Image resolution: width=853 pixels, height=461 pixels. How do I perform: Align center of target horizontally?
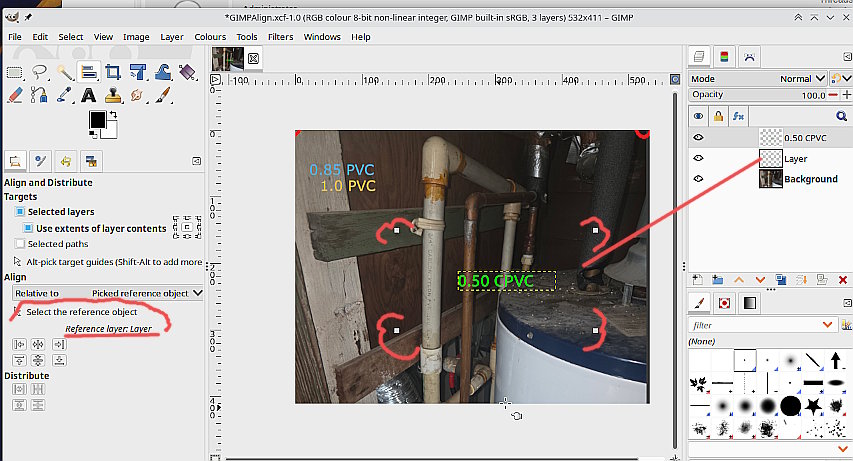(38, 344)
